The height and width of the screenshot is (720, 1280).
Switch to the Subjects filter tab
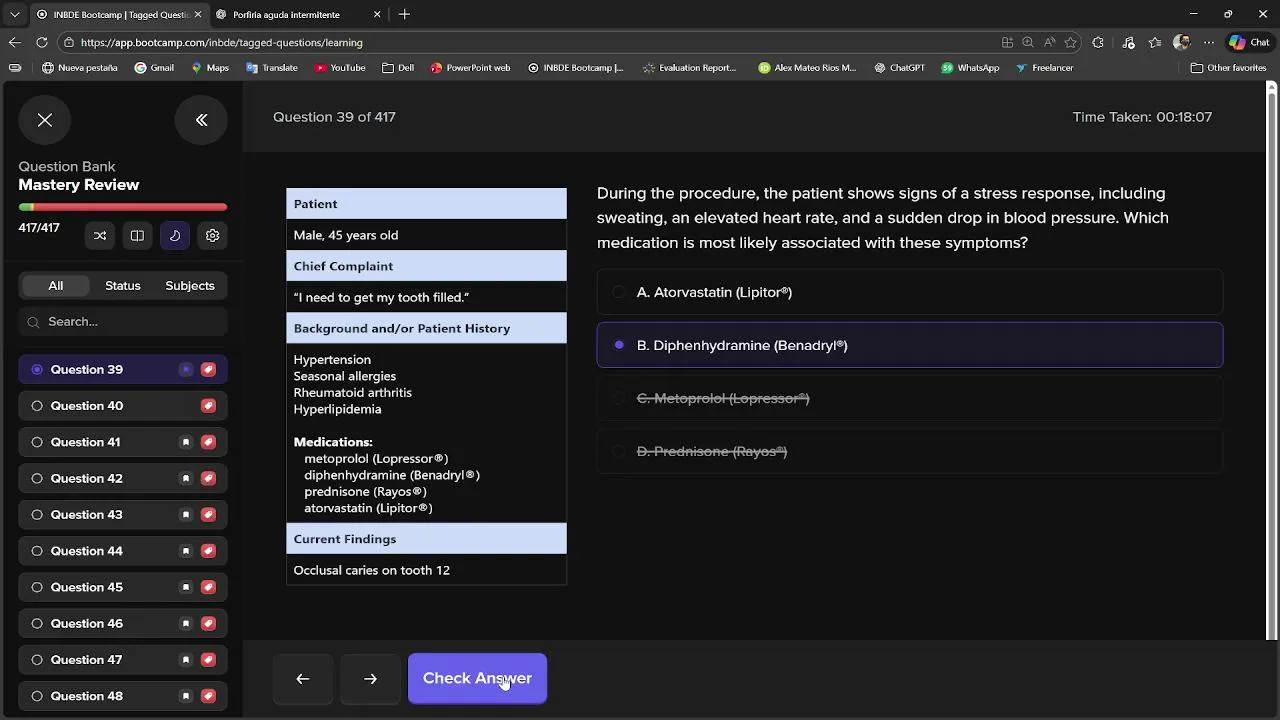click(190, 286)
